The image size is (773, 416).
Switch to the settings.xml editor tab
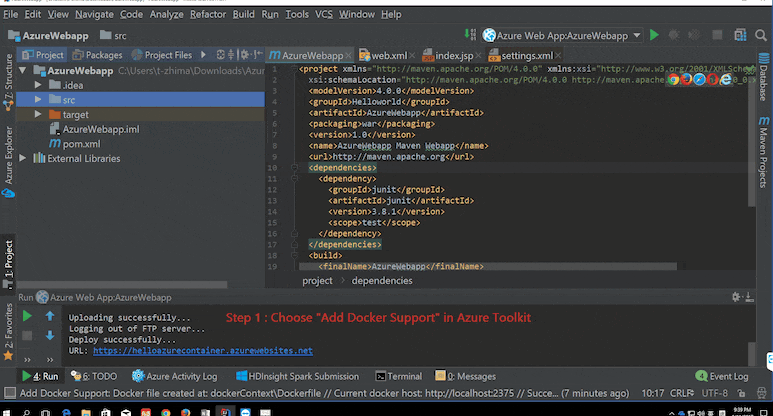click(526, 55)
